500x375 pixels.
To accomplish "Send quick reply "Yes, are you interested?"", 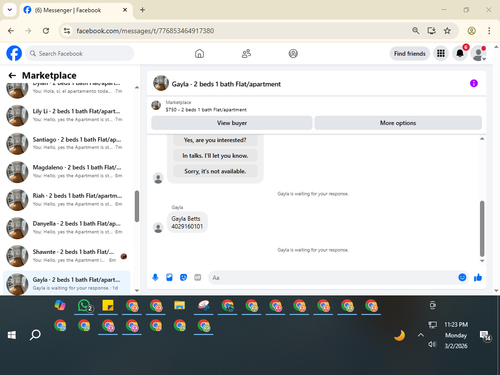I will click(215, 140).
